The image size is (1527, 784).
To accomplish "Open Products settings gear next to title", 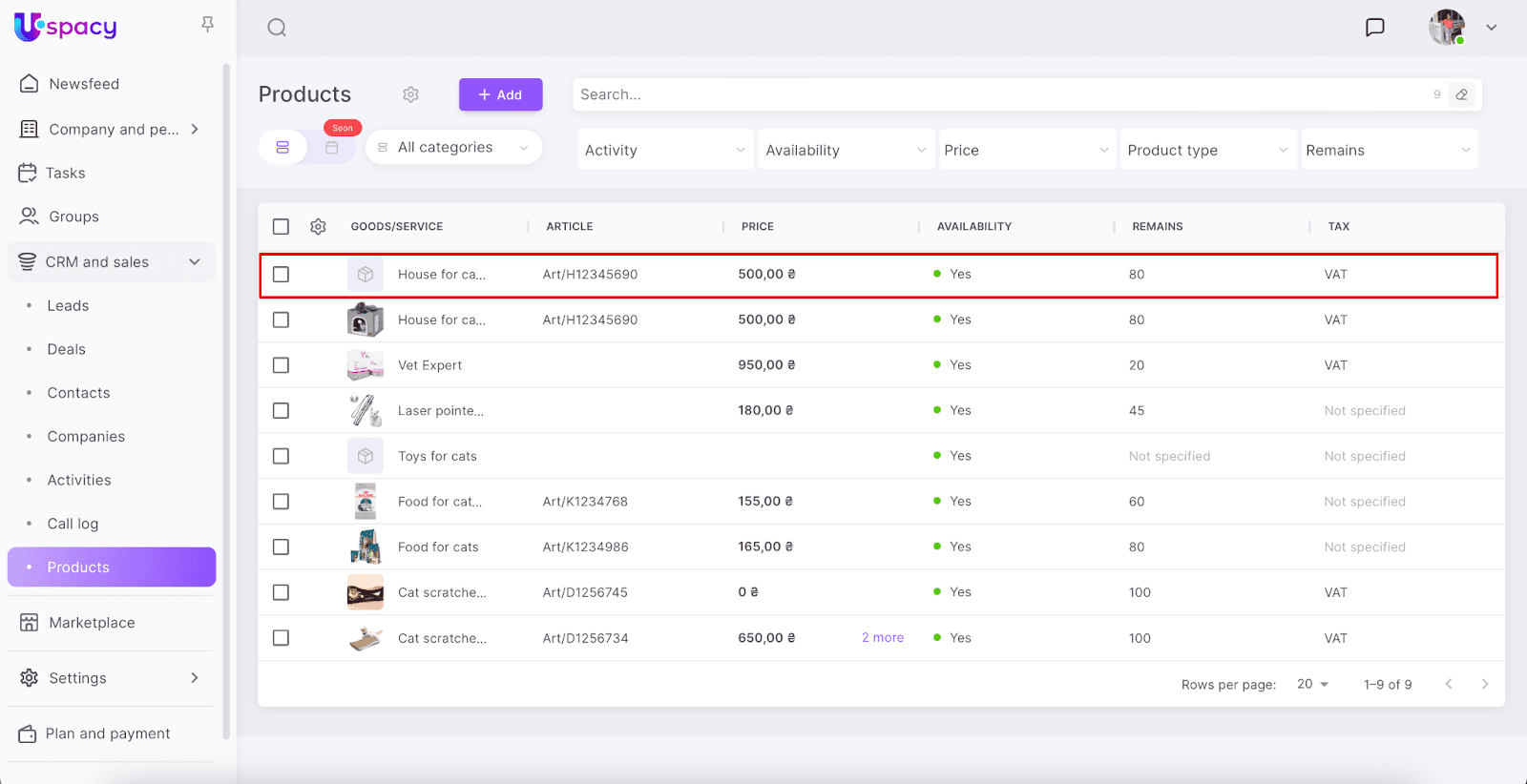I will tap(410, 94).
